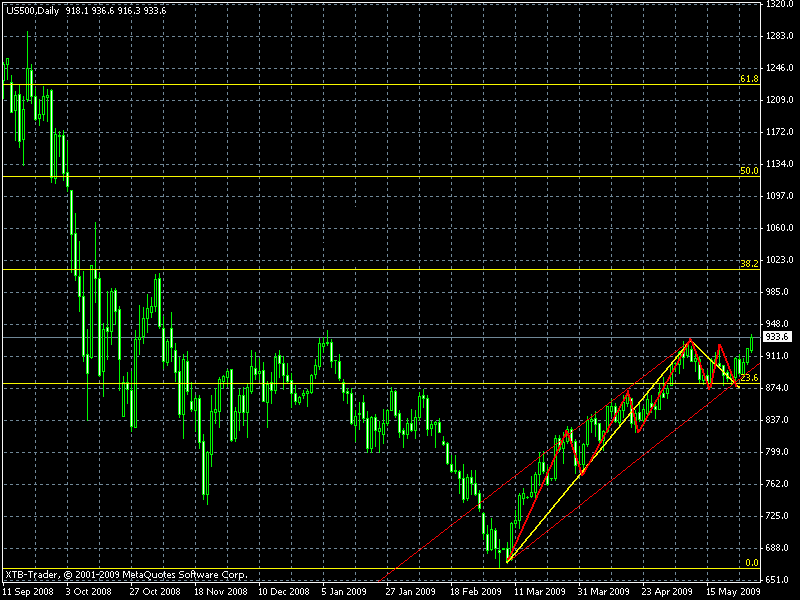Click the 3 Oct 2008 date label
The height and width of the screenshot is (600, 800).
pyautogui.click(x=88, y=592)
